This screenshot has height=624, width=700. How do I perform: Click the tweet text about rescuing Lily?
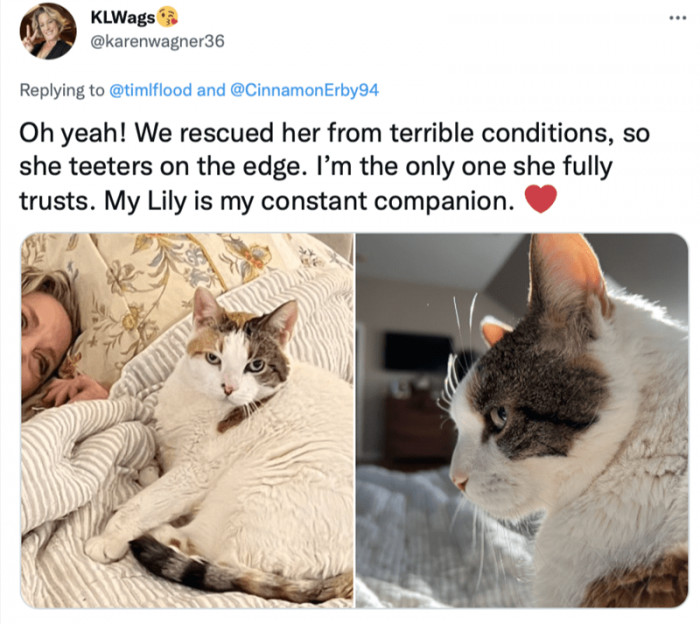334,167
